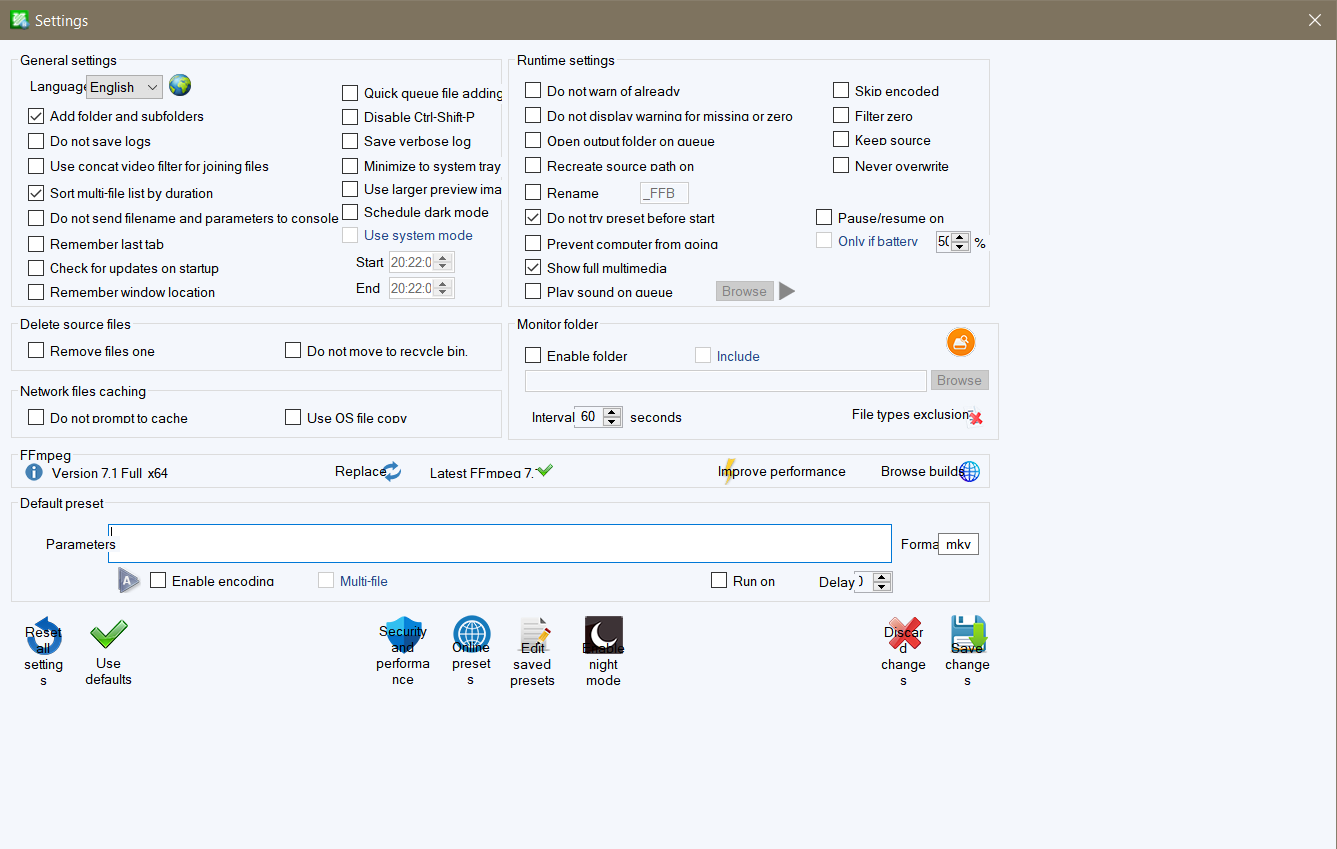
Task: Enable Save verbose log checkbox
Action: coord(350,141)
